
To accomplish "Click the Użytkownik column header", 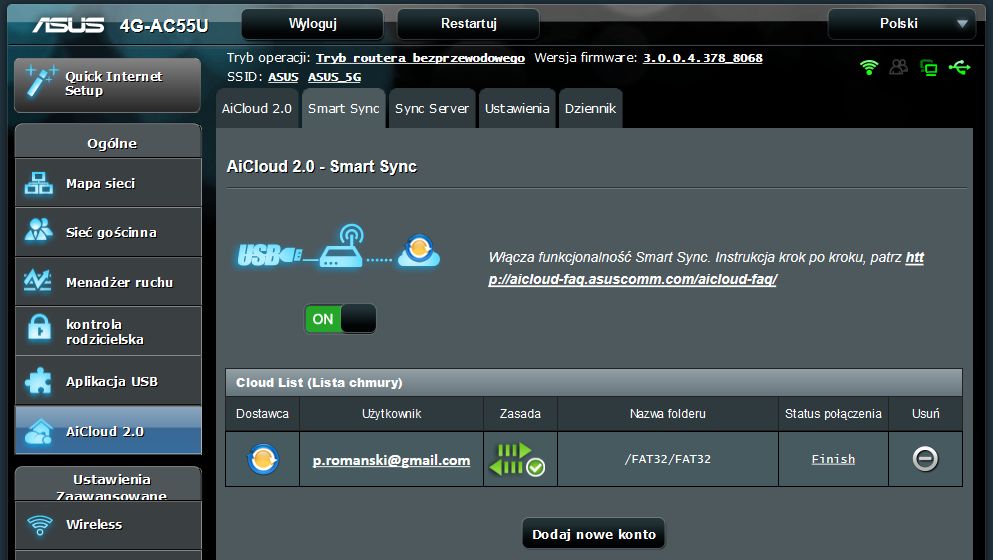I will click(391, 414).
